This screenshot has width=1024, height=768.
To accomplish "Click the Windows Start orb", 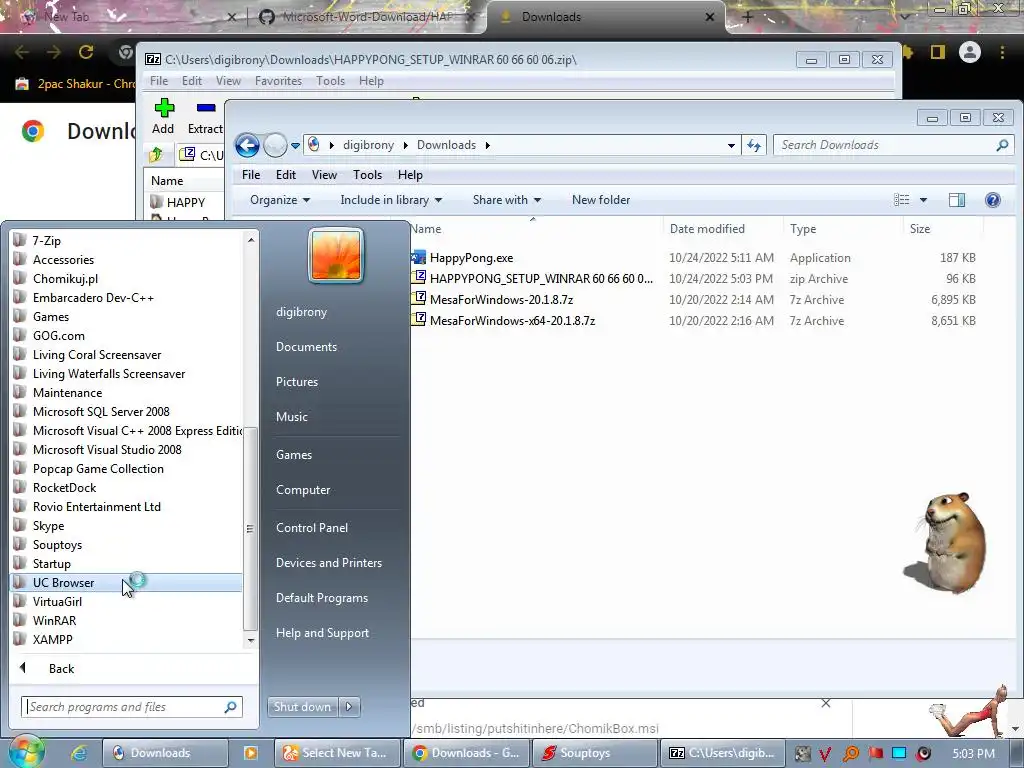I will click(x=26, y=752).
